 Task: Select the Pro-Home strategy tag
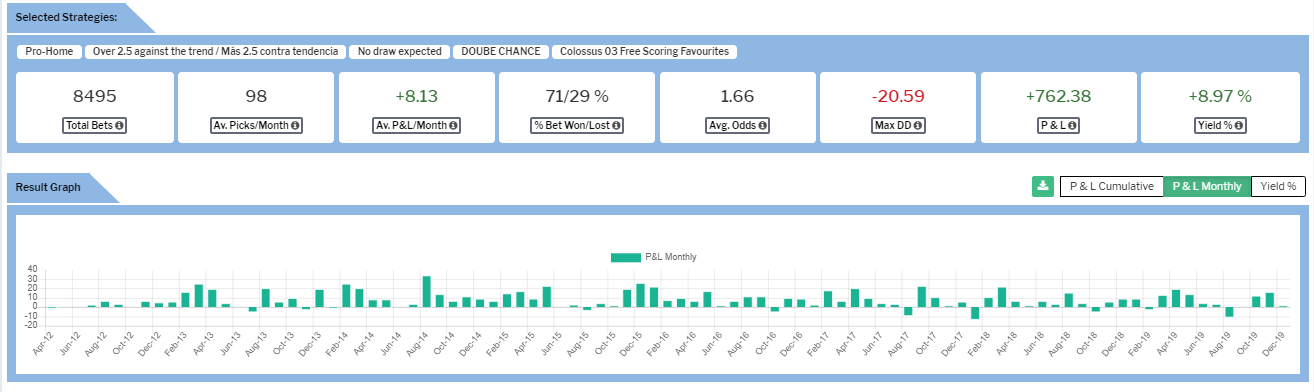point(49,51)
